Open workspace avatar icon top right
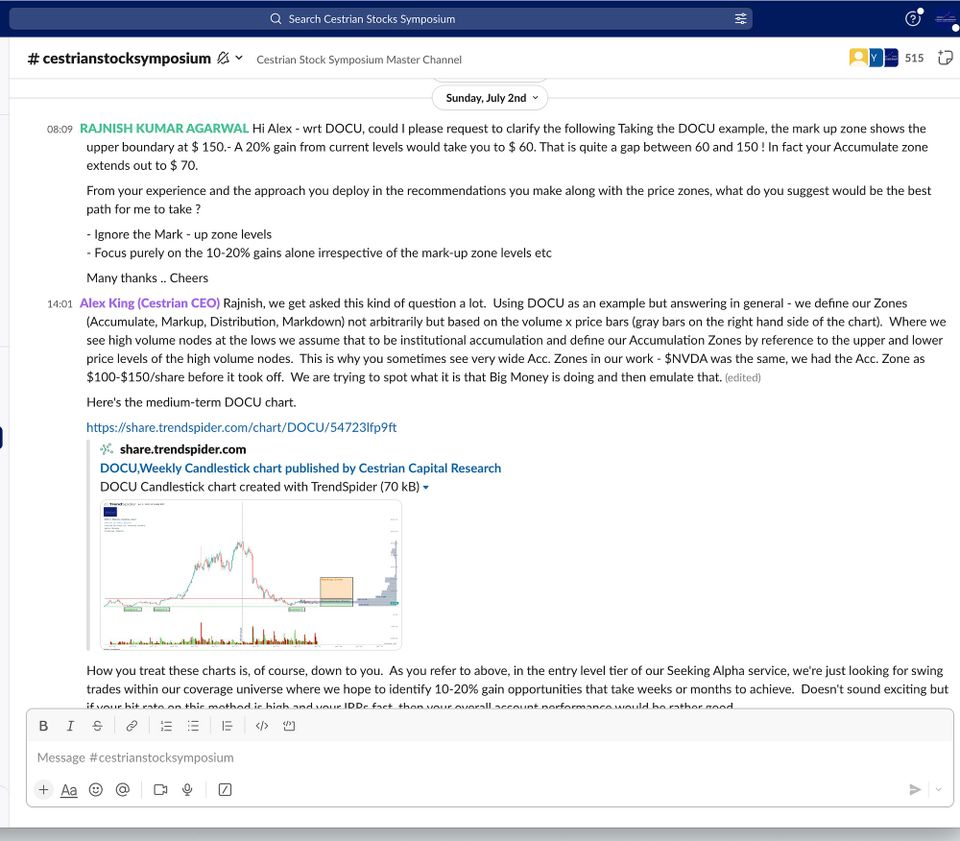960x841 pixels. coord(946,19)
